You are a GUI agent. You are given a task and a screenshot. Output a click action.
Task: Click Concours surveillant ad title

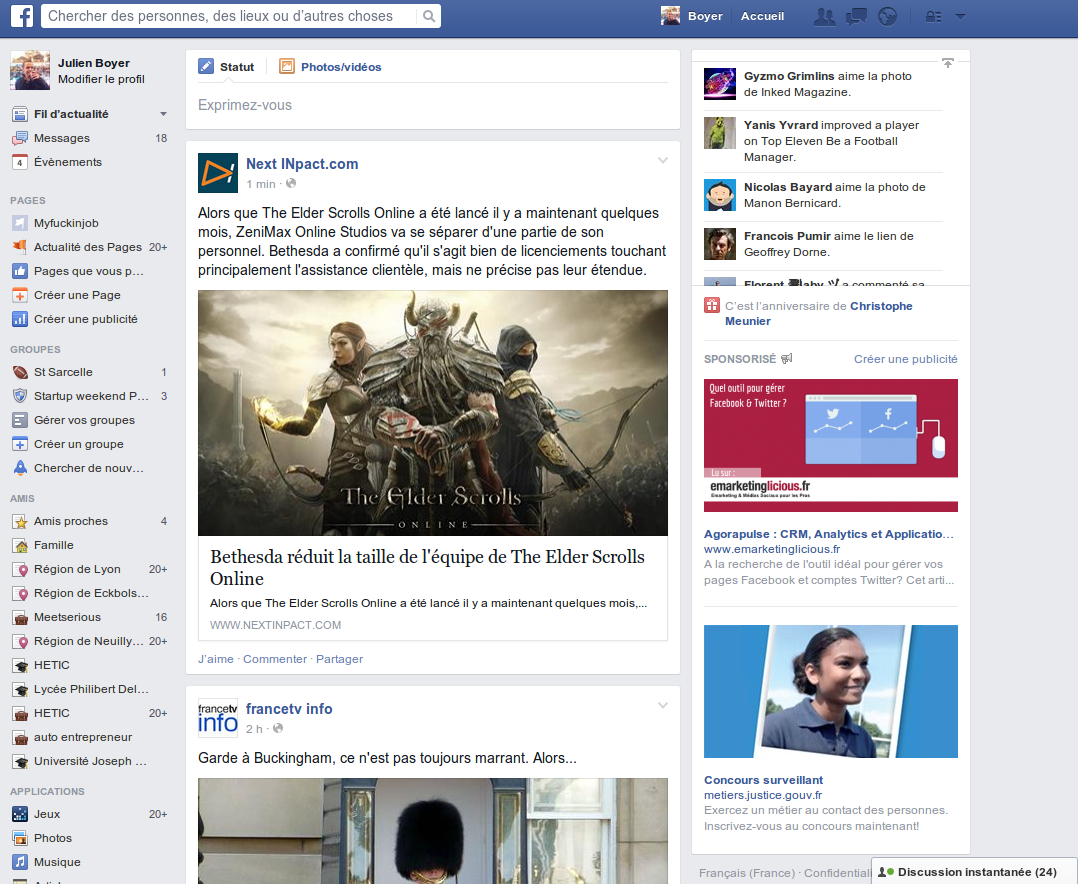[x=763, y=780]
